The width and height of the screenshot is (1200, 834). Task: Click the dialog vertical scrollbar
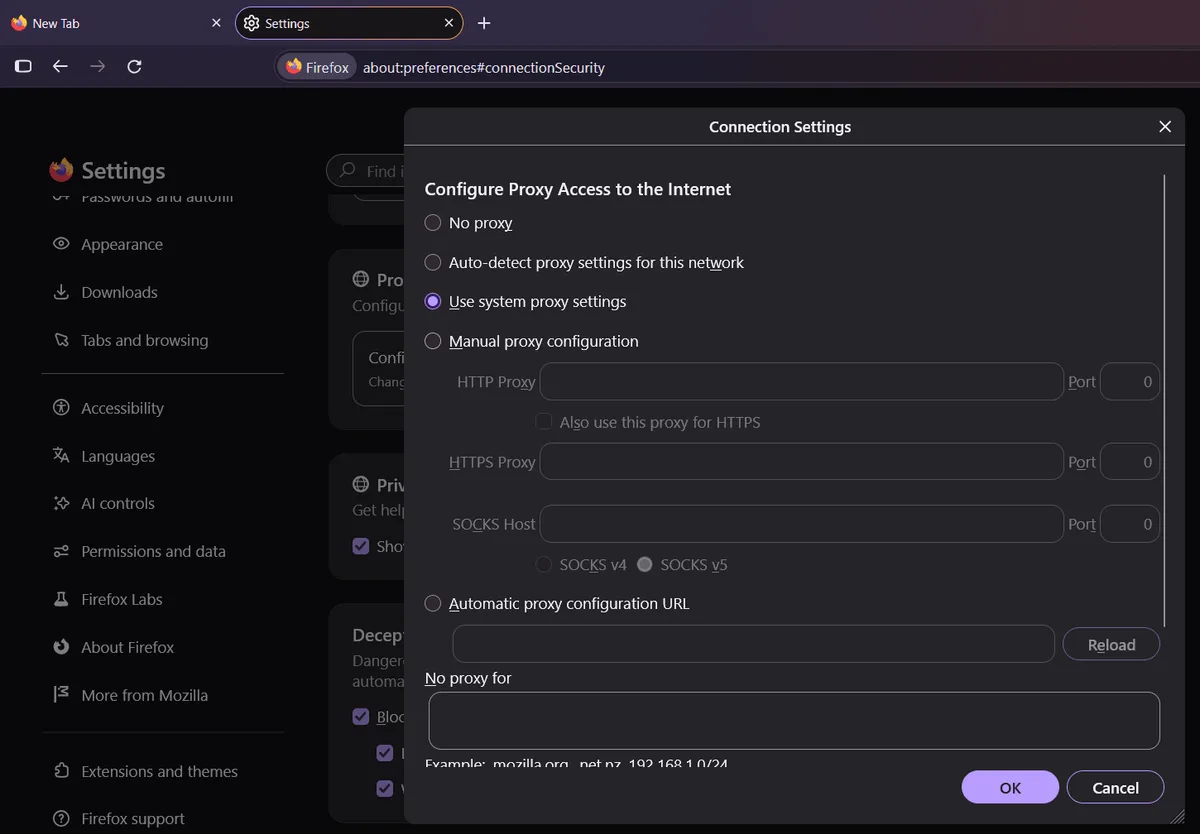tap(1165, 400)
